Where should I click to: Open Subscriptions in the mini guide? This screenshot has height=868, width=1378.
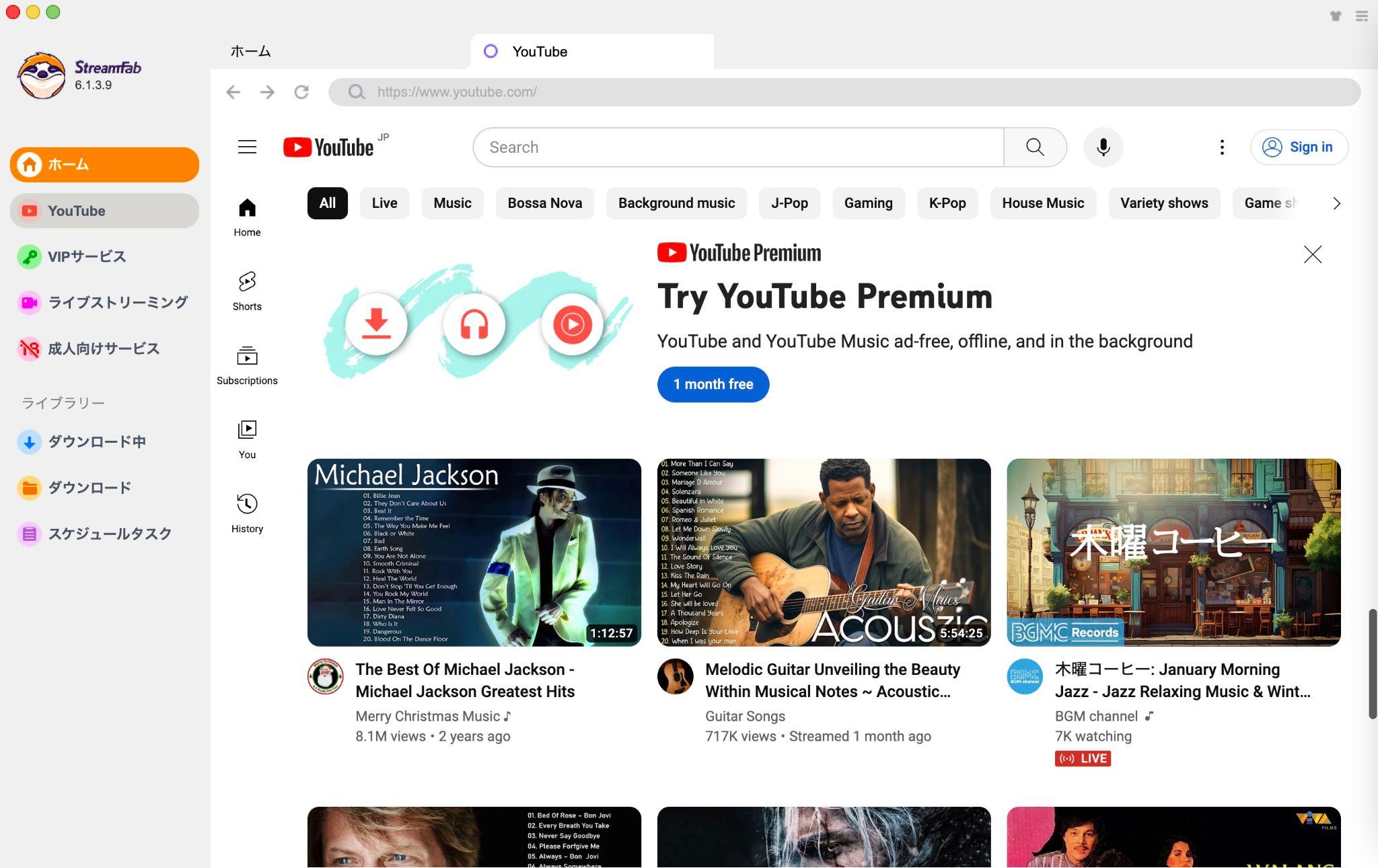tap(247, 365)
